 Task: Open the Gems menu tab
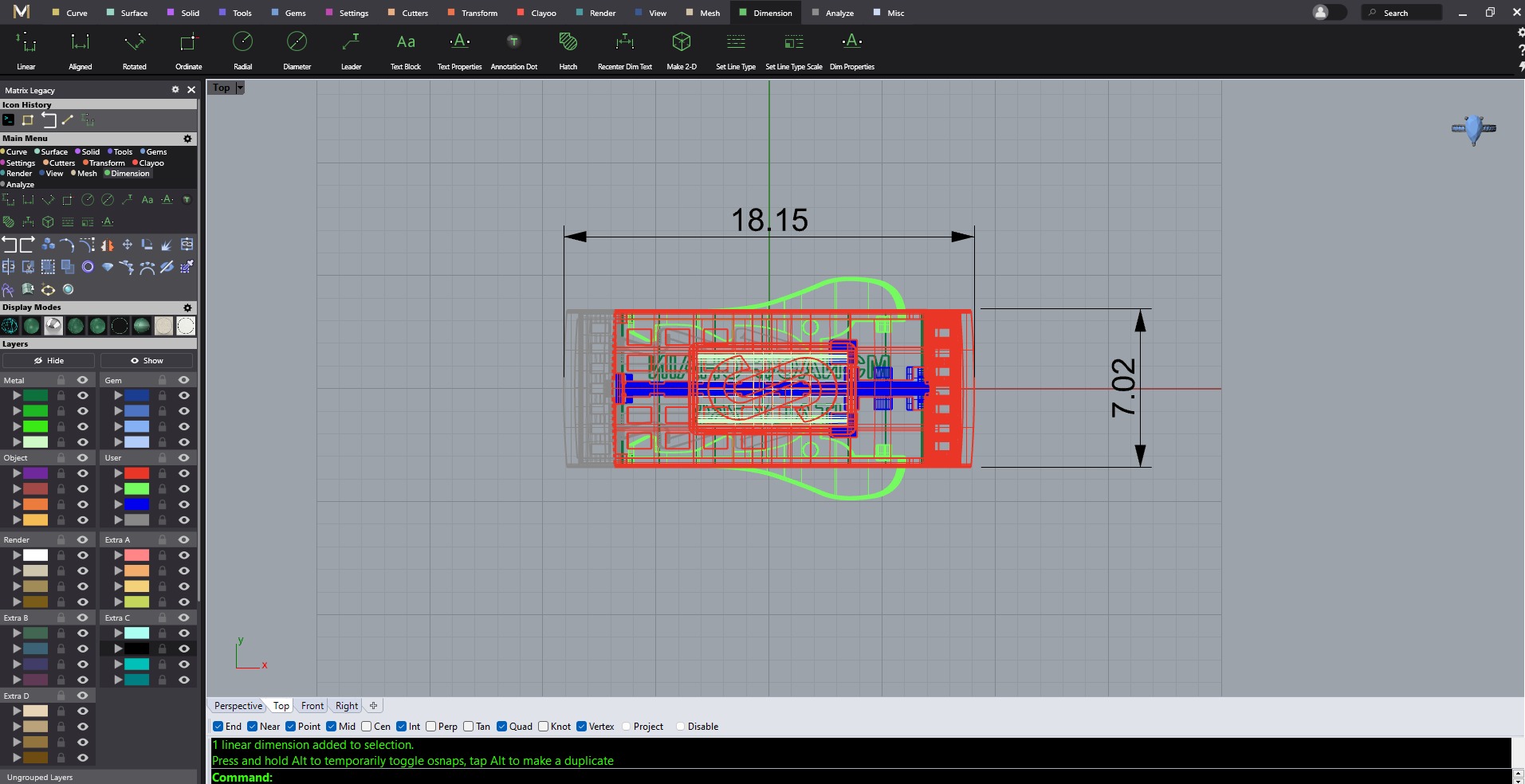[x=289, y=13]
